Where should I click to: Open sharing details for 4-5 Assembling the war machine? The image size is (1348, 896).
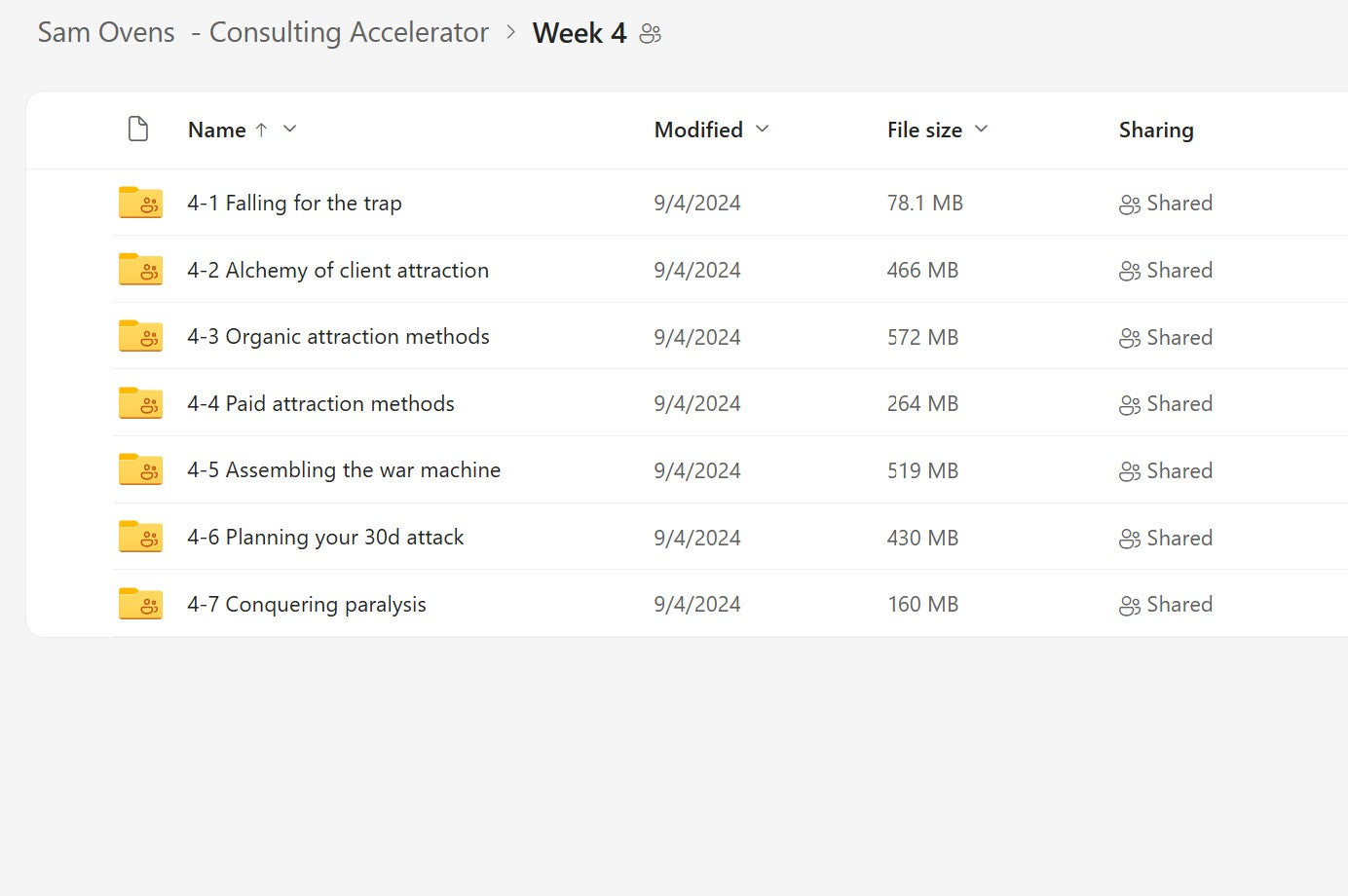[1166, 471]
